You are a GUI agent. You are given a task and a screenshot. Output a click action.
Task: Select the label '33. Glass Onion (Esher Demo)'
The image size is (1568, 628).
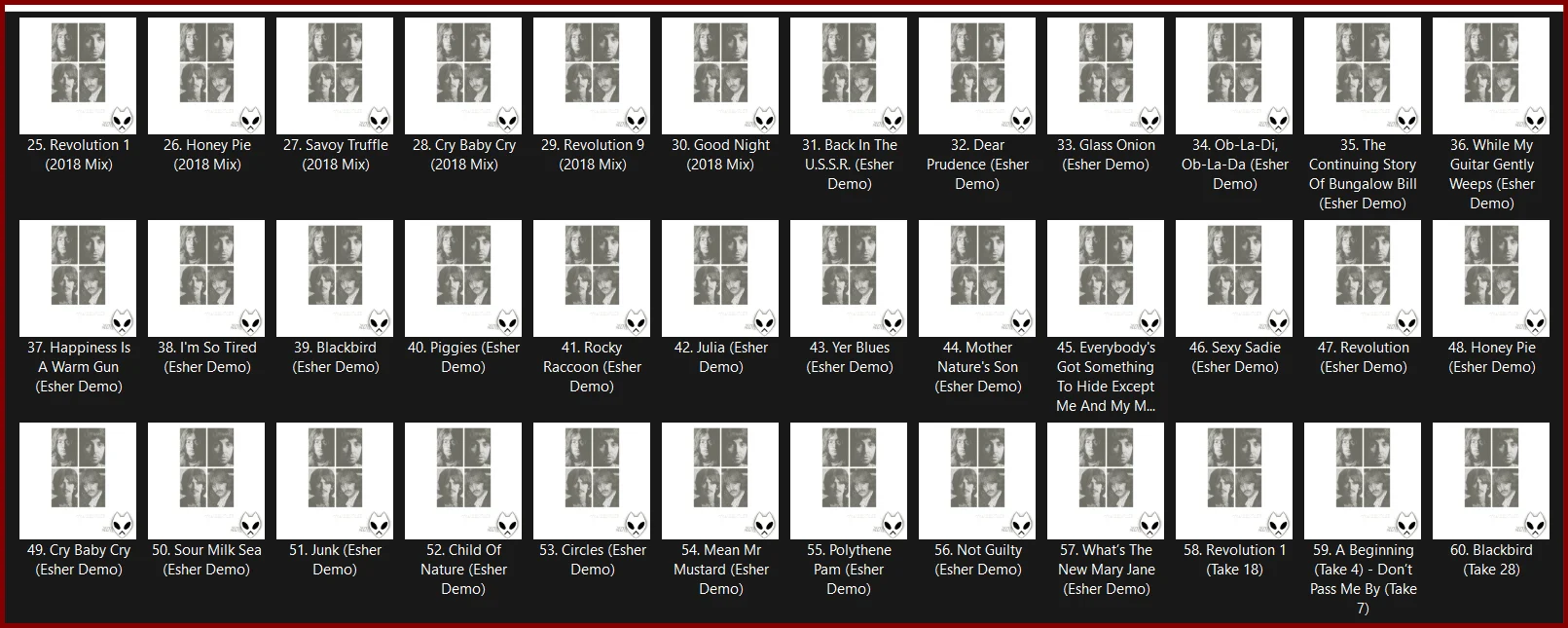[x=1107, y=155]
